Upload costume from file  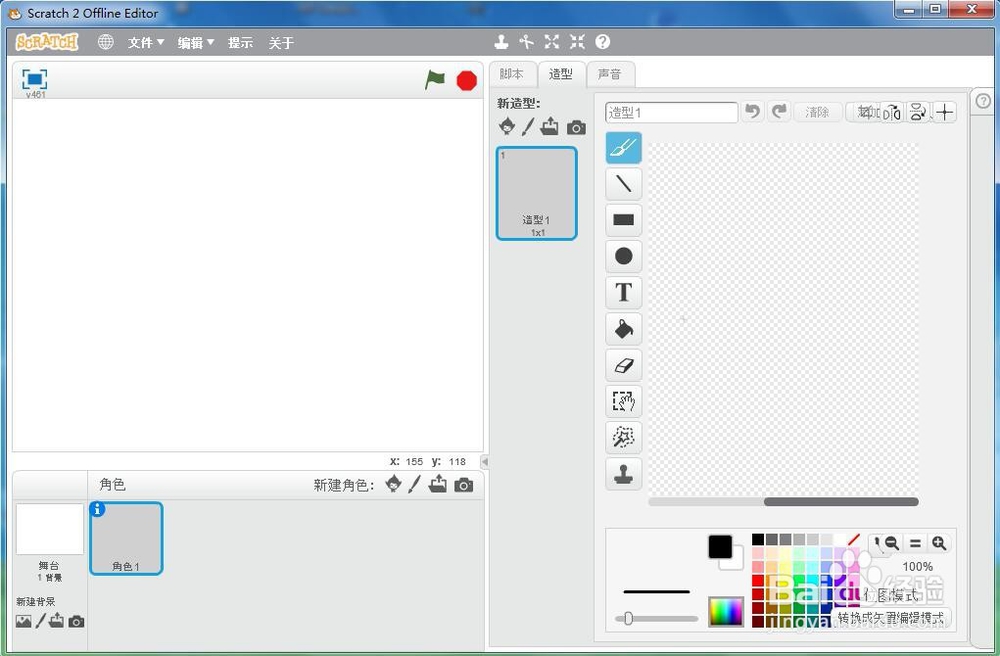tap(549, 126)
